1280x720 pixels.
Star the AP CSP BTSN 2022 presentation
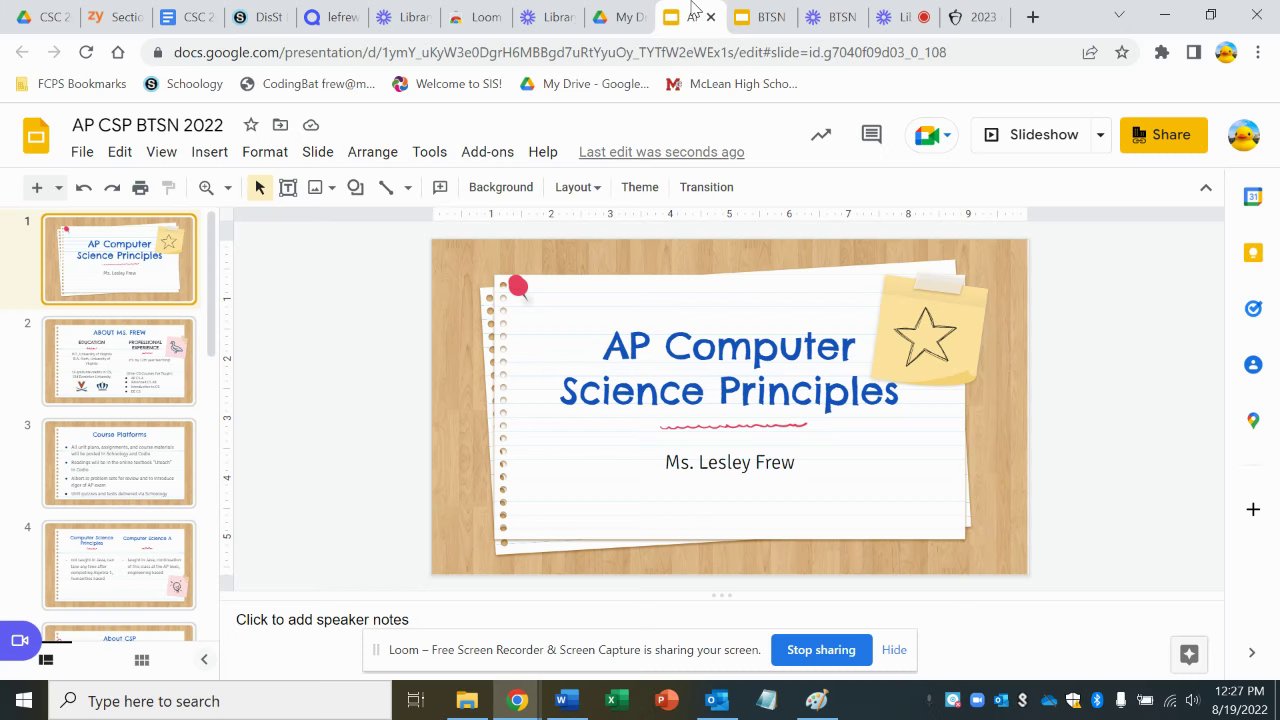click(251, 125)
